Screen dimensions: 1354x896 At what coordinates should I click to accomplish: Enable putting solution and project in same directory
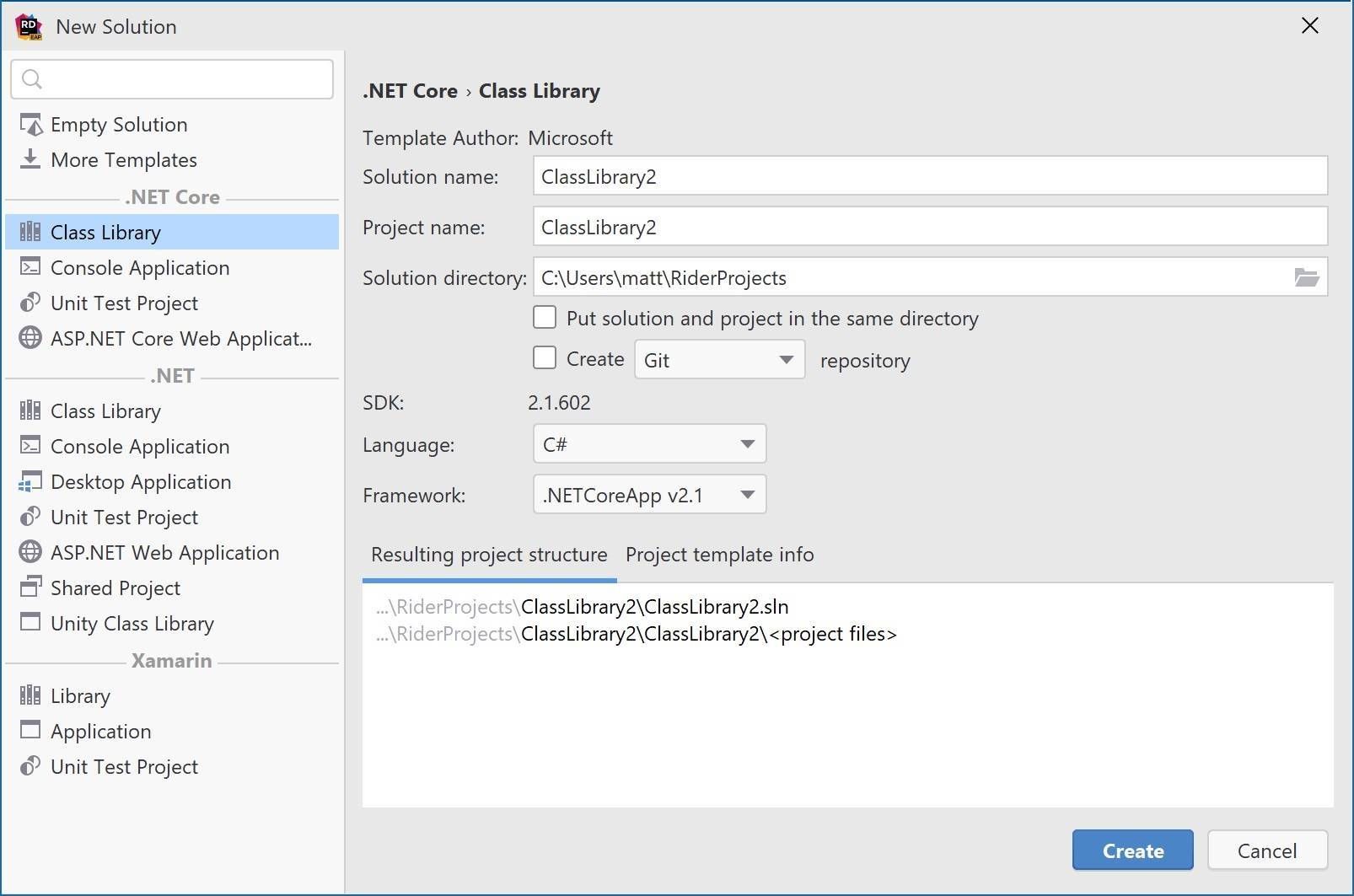click(x=545, y=317)
